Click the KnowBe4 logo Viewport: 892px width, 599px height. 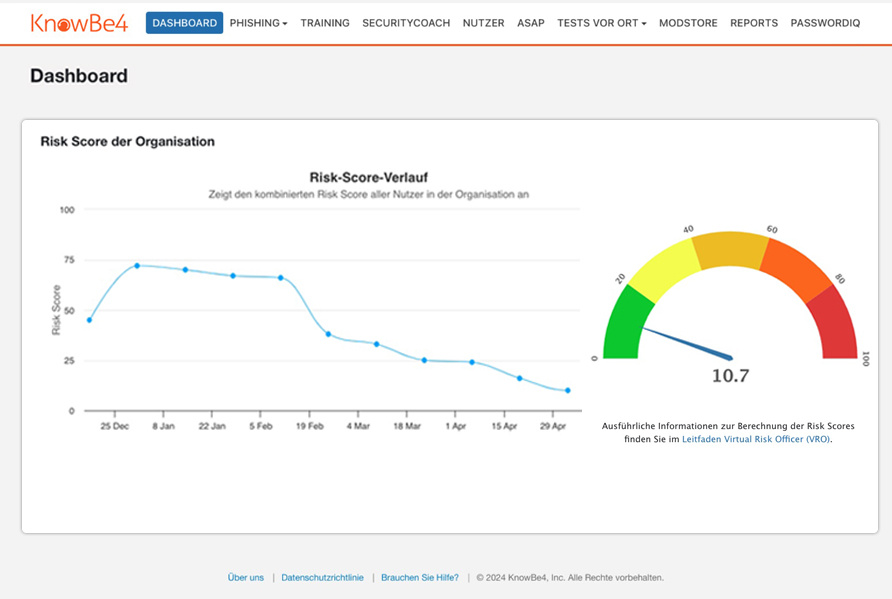coord(79,23)
